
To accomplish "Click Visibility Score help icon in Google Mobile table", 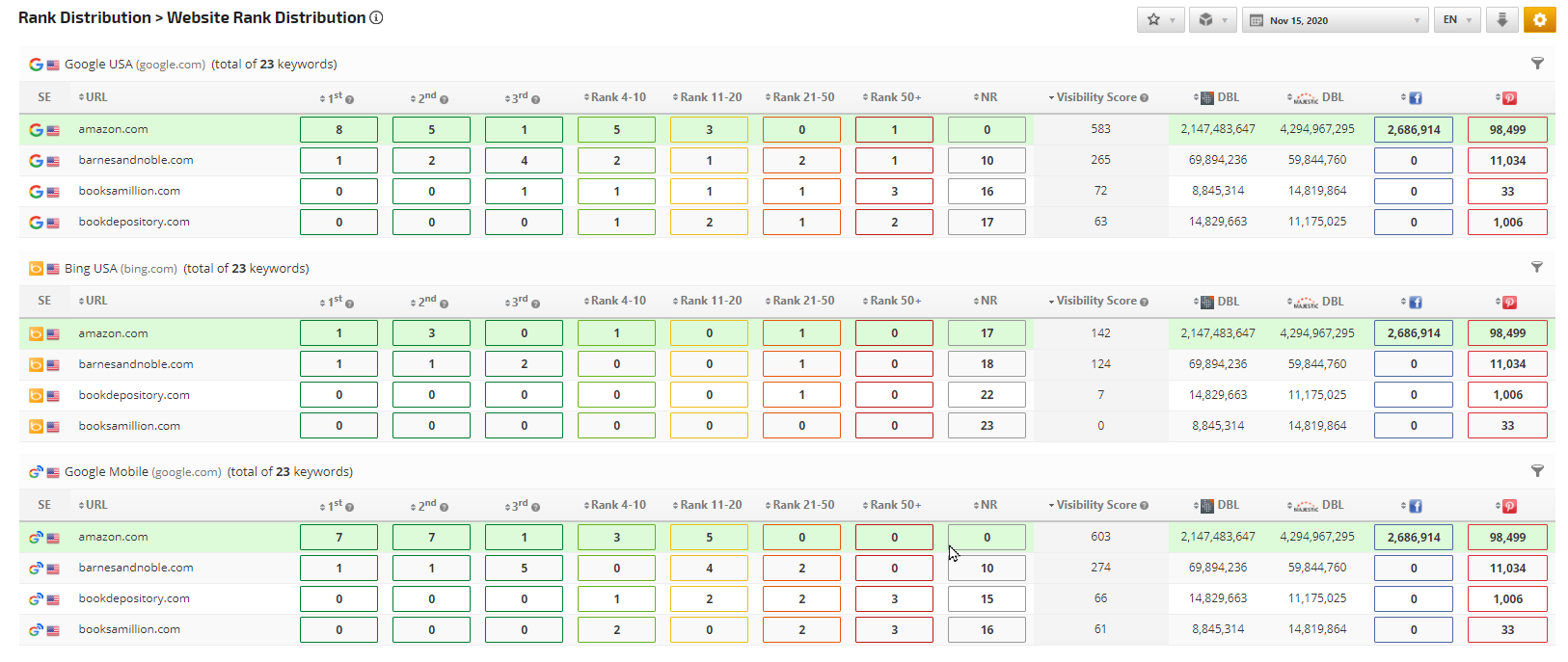I will click(1145, 506).
